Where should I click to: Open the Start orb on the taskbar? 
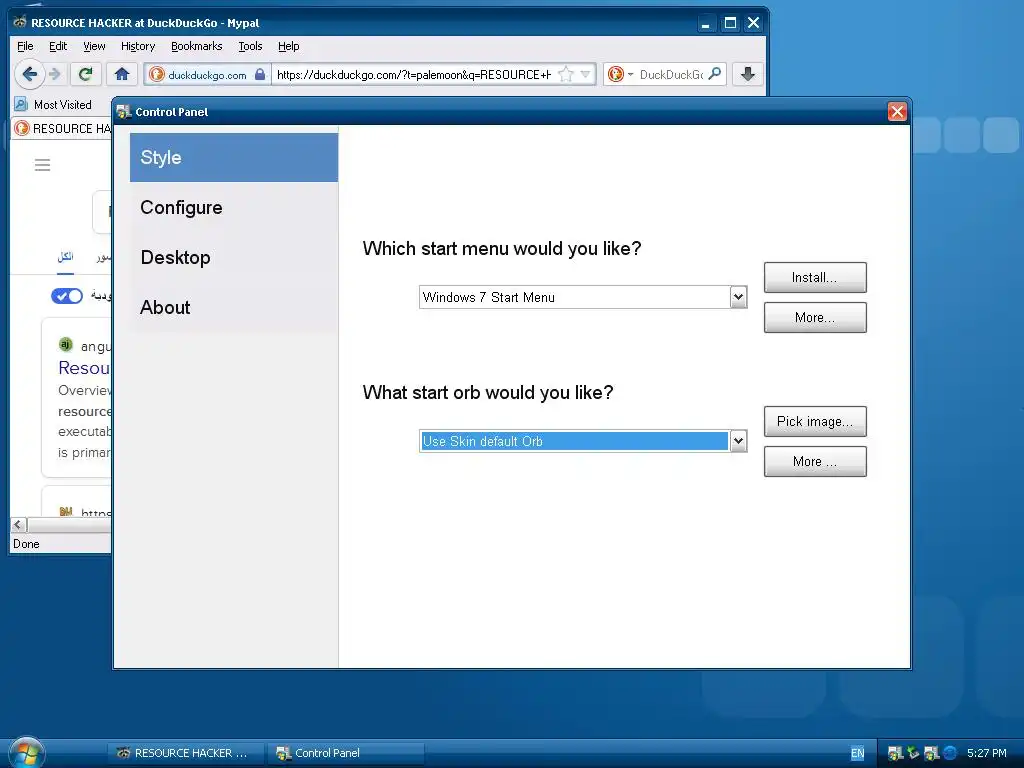point(26,752)
